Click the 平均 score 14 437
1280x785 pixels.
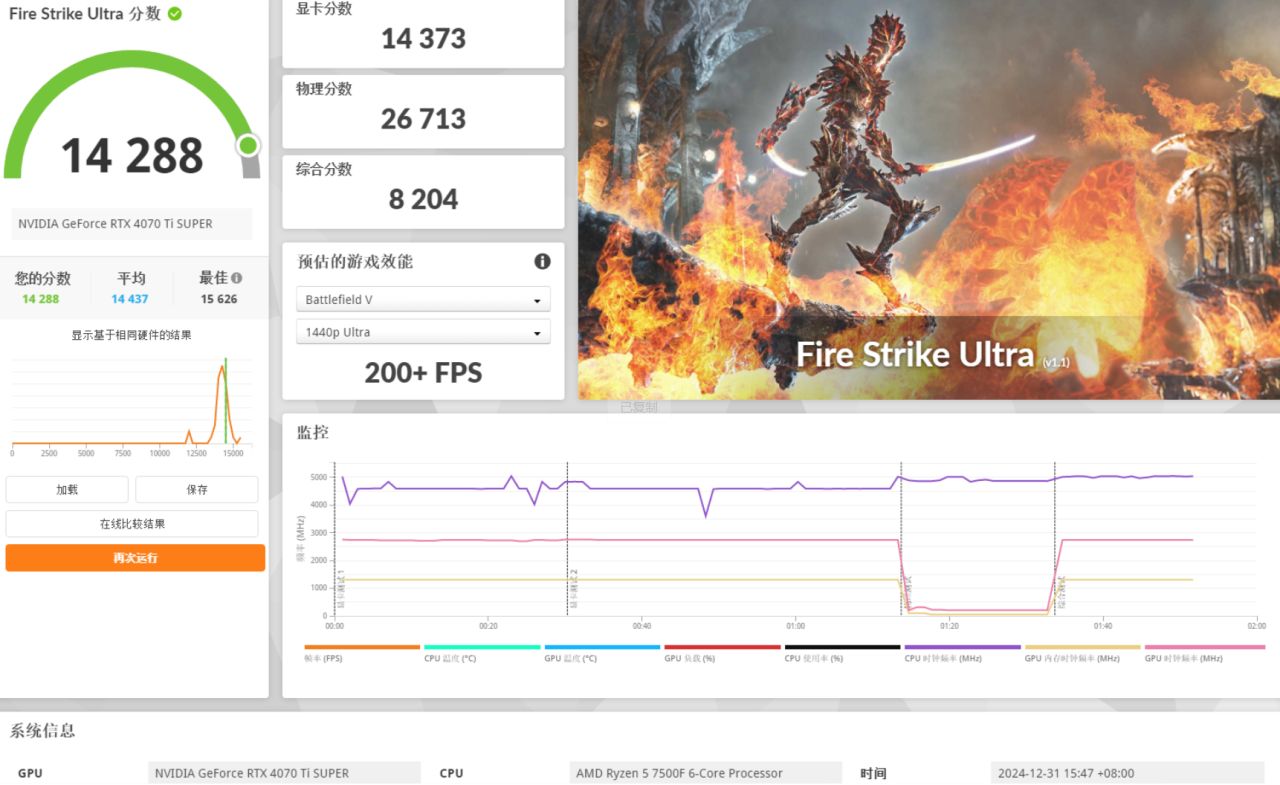pos(130,299)
